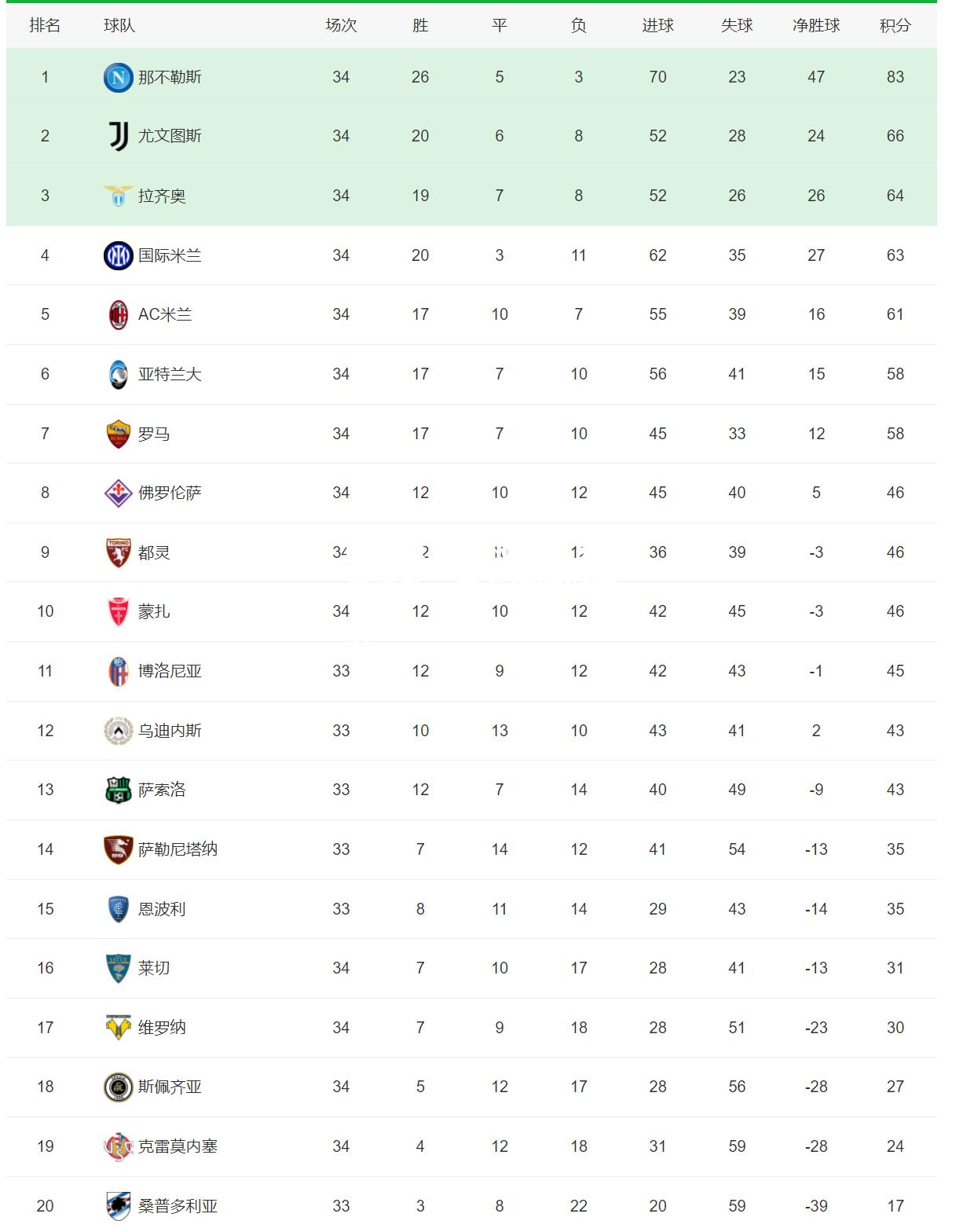Click the 乌迪内斯 row points value 43

[x=895, y=731]
